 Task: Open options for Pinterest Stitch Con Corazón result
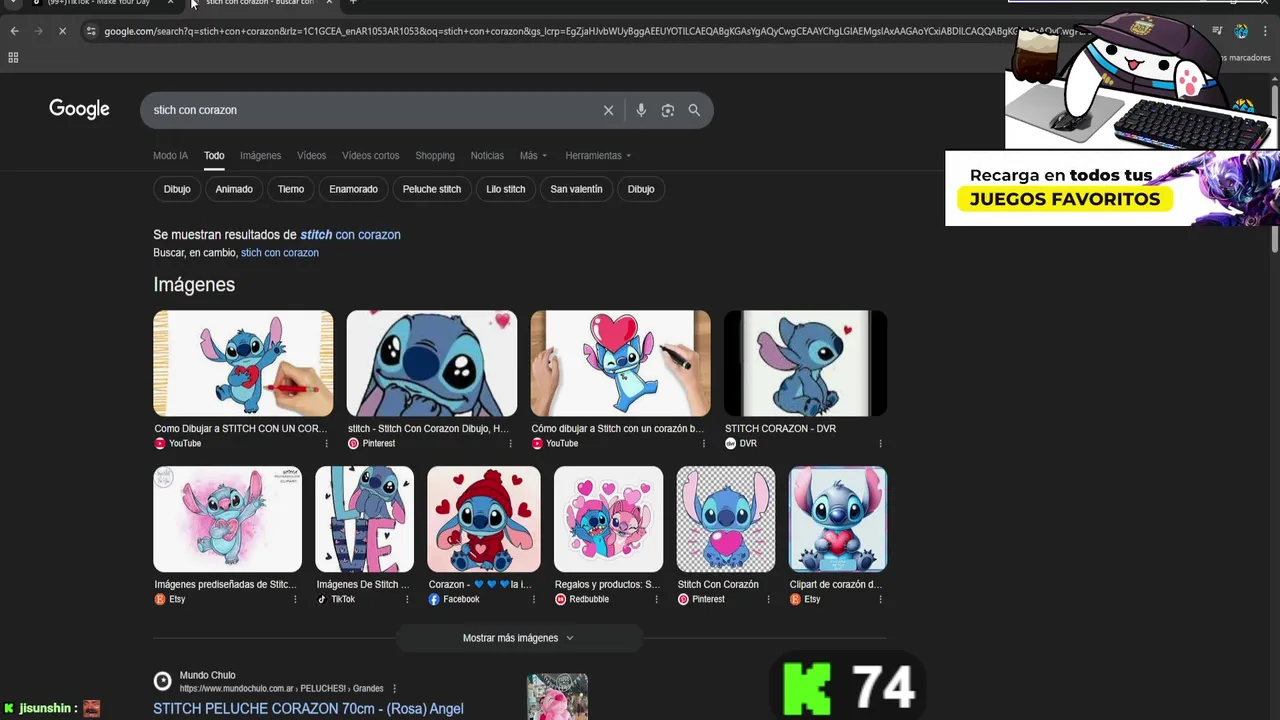click(x=768, y=599)
